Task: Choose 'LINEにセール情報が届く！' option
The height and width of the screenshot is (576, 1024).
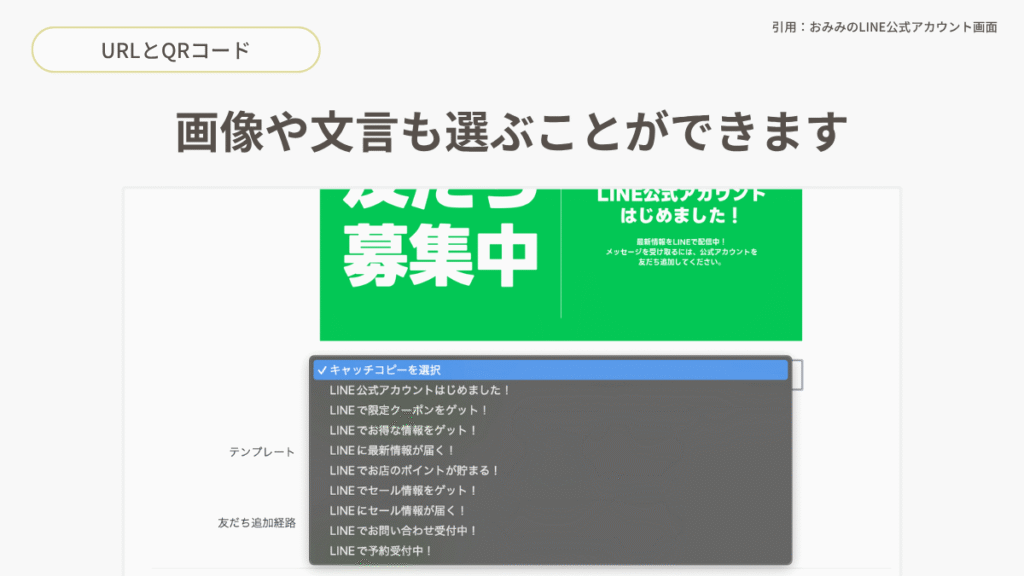Action: pos(397,510)
